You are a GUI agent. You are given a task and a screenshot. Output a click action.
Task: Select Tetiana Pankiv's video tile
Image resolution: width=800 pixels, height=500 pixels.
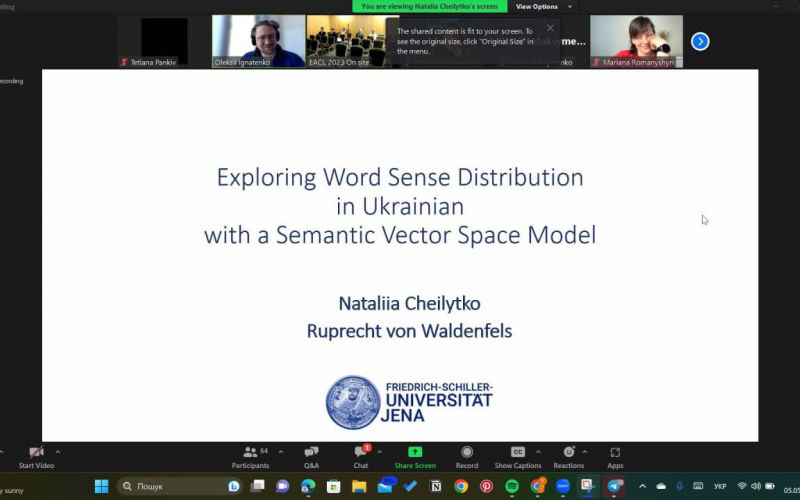click(x=164, y=41)
